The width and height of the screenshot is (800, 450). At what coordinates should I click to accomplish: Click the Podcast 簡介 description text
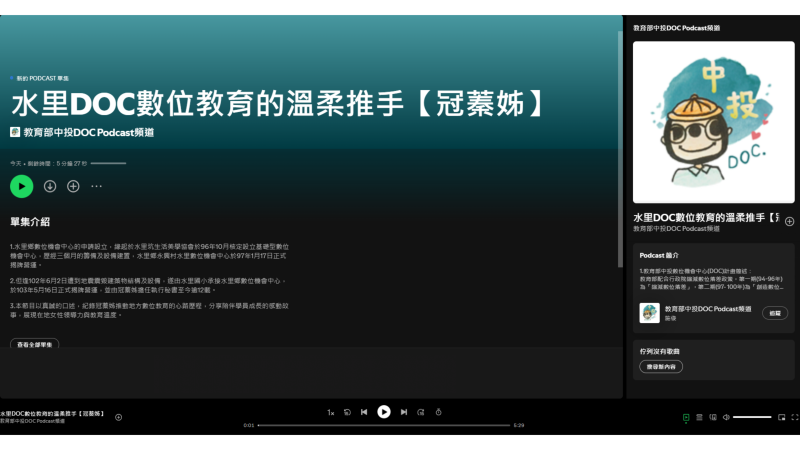point(711,279)
